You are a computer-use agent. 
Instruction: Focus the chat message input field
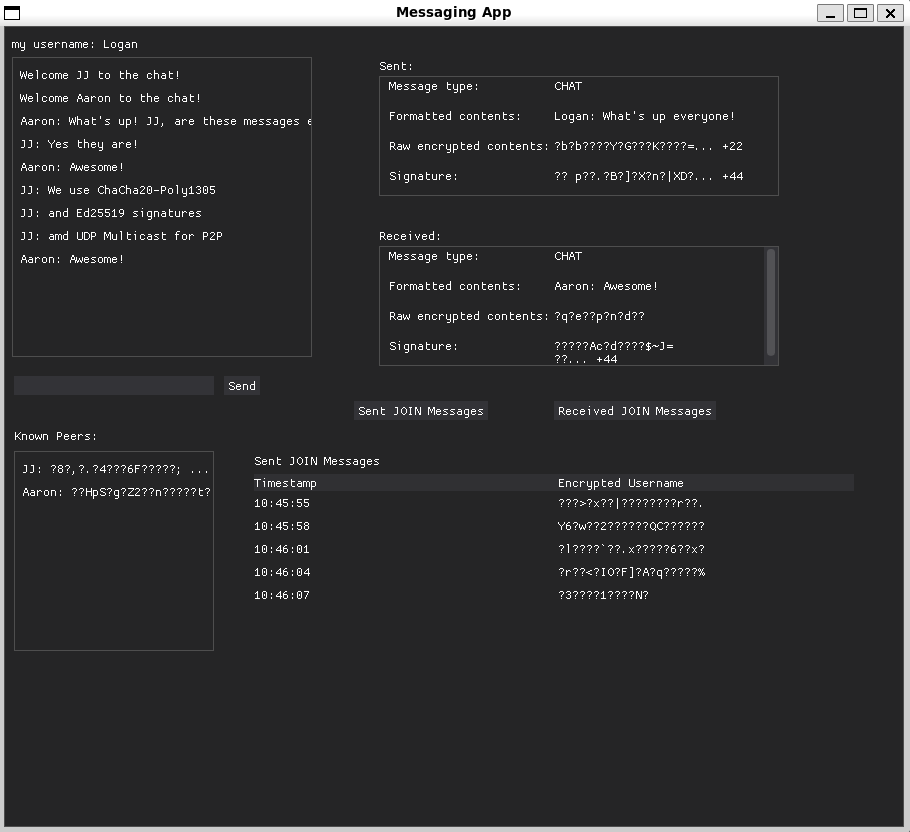click(114, 386)
